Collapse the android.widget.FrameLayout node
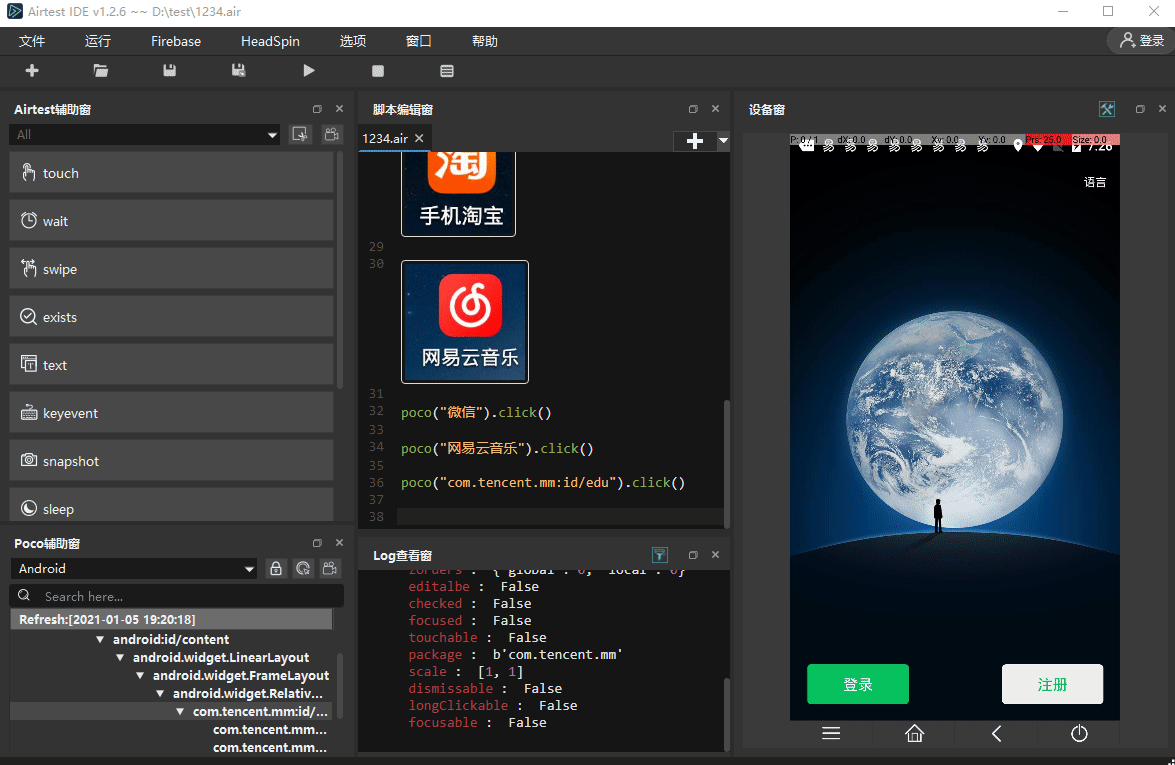This screenshot has height=765, width=1175. coord(140,675)
